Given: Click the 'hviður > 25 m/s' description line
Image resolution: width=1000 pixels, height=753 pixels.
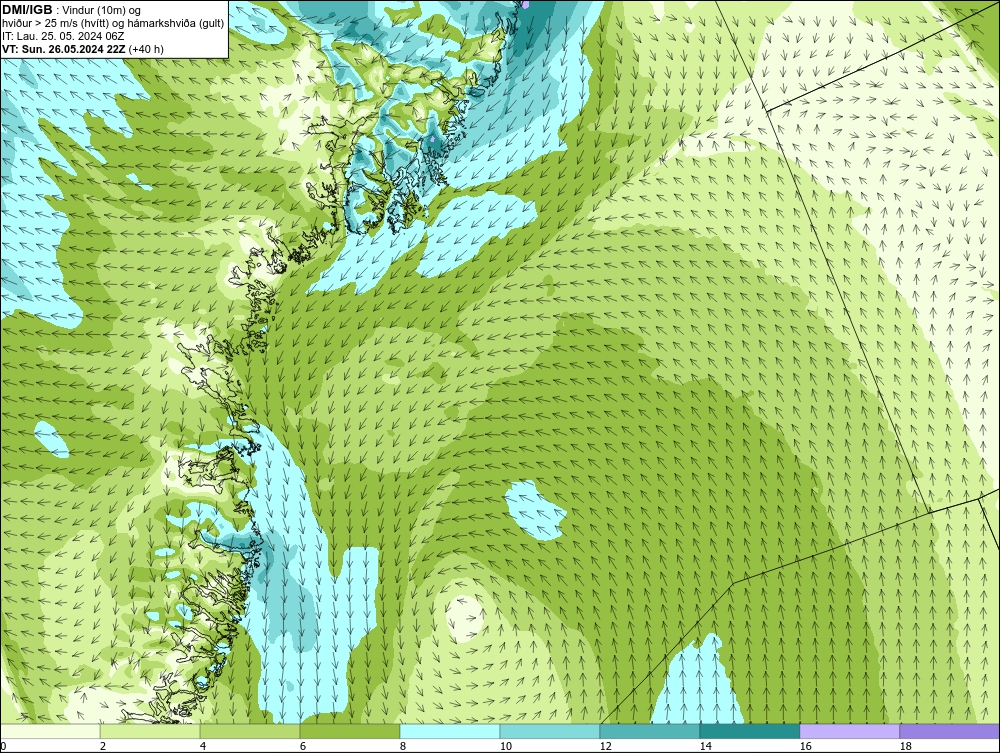Looking at the screenshot, I should click(113, 24).
